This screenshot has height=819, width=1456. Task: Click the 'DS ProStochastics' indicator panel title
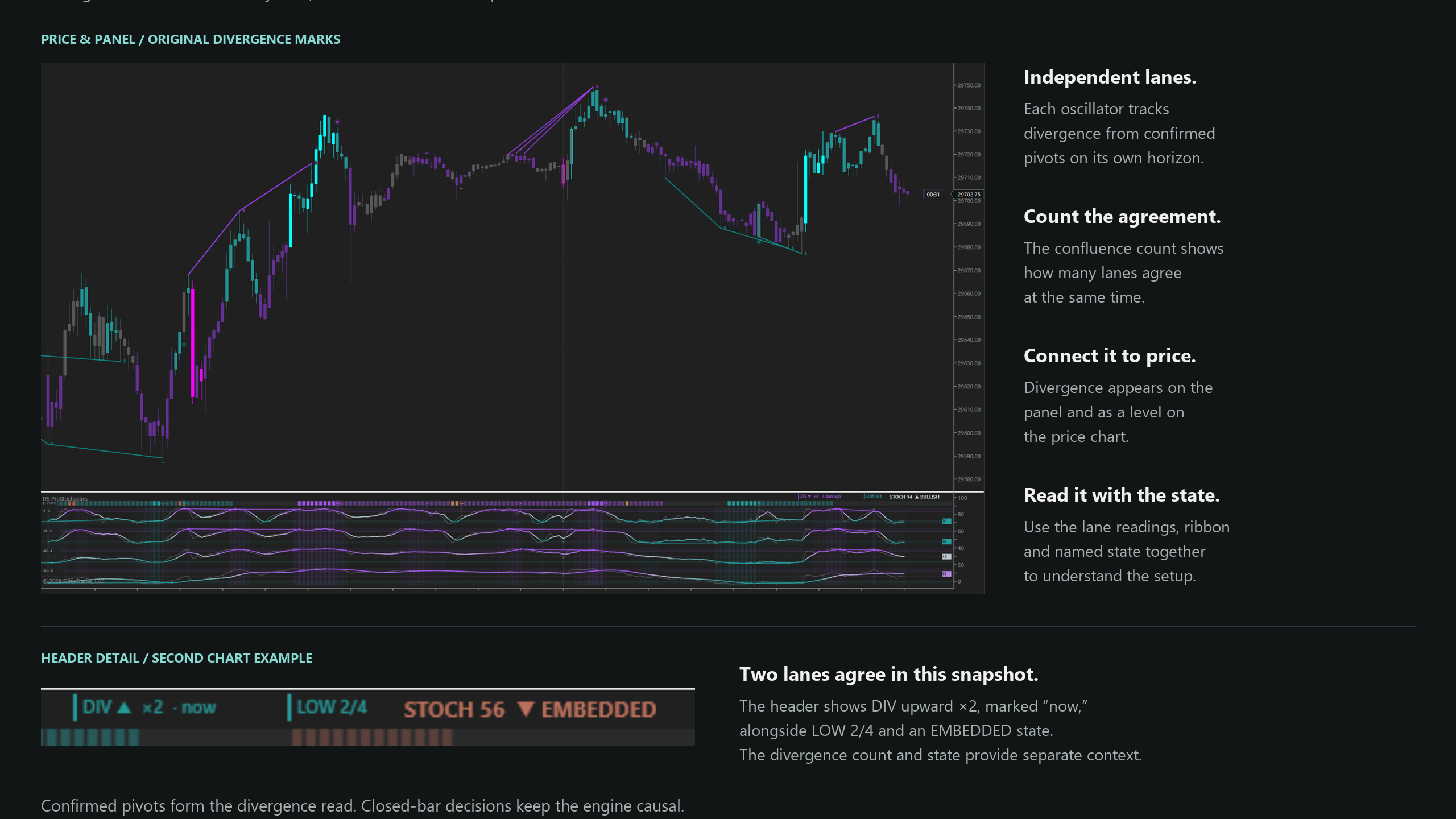coord(65,499)
